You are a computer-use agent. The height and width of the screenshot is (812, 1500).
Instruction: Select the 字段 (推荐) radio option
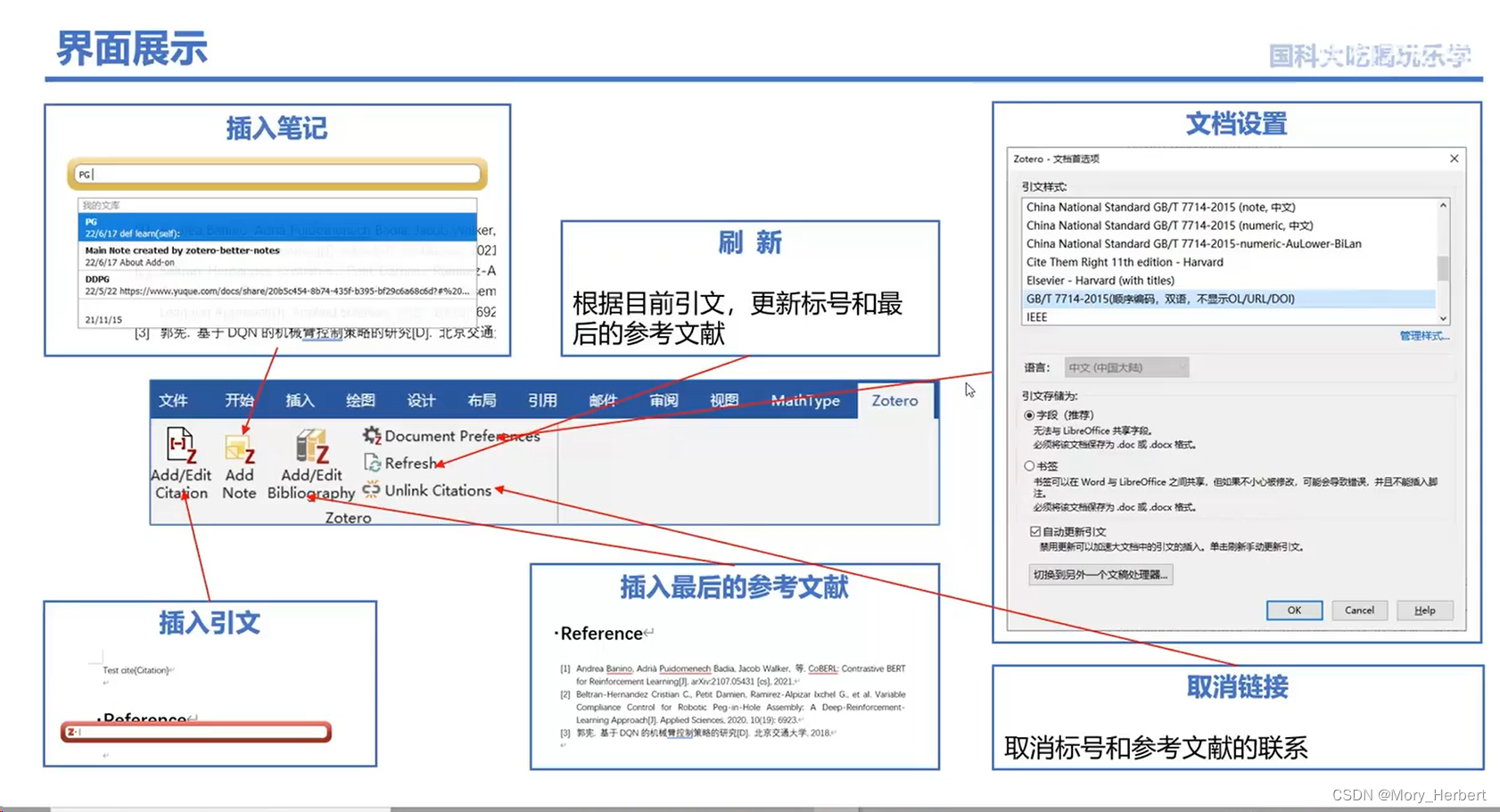[x=1029, y=415]
